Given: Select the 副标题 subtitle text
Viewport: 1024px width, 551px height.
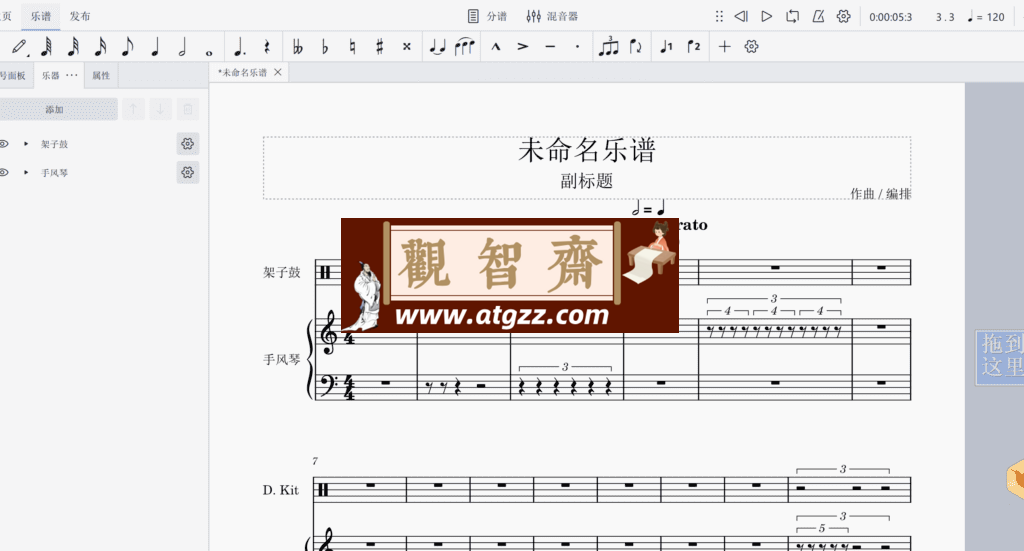Looking at the screenshot, I should [586, 181].
